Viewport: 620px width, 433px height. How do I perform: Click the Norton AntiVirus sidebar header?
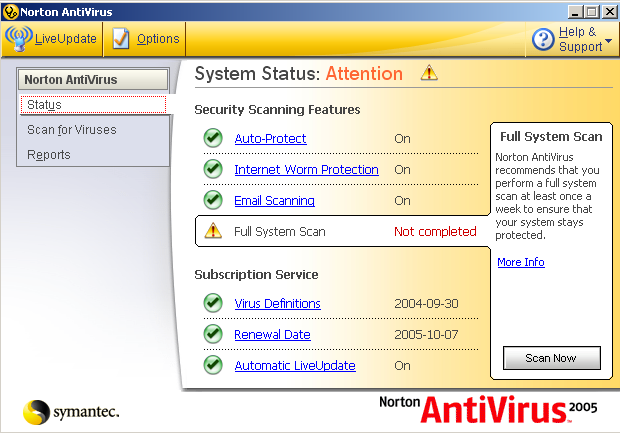pyautogui.click(x=93, y=79)
